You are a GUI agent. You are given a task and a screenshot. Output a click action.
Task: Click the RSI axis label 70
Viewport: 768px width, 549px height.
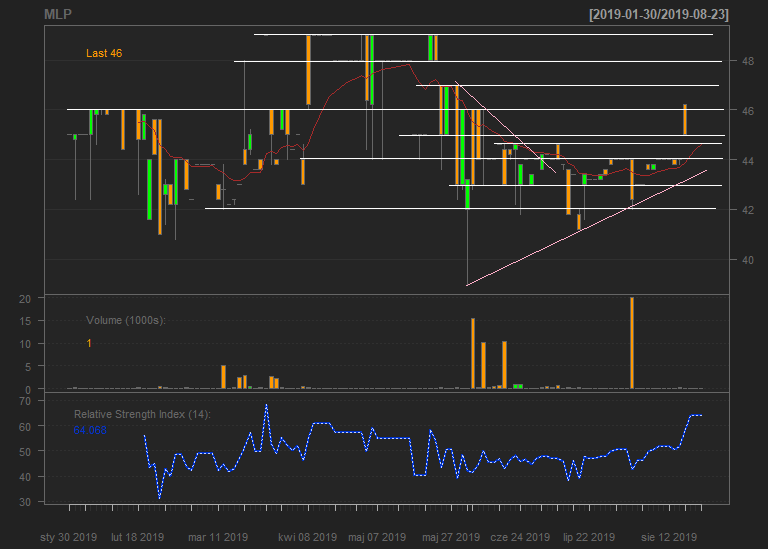click(x=25, y=401)
